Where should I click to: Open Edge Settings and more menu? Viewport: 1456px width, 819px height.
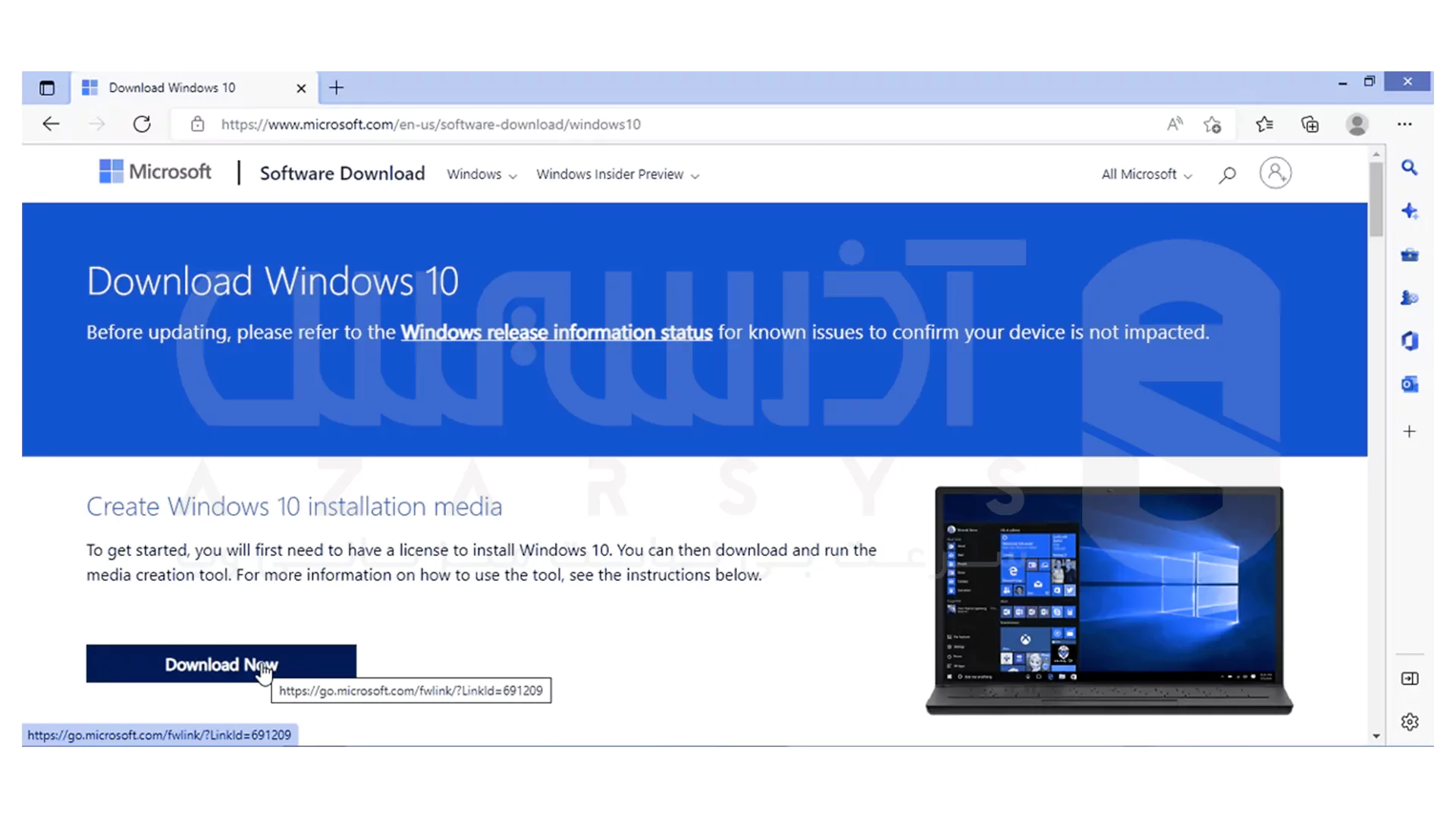tap(1404, 124)
